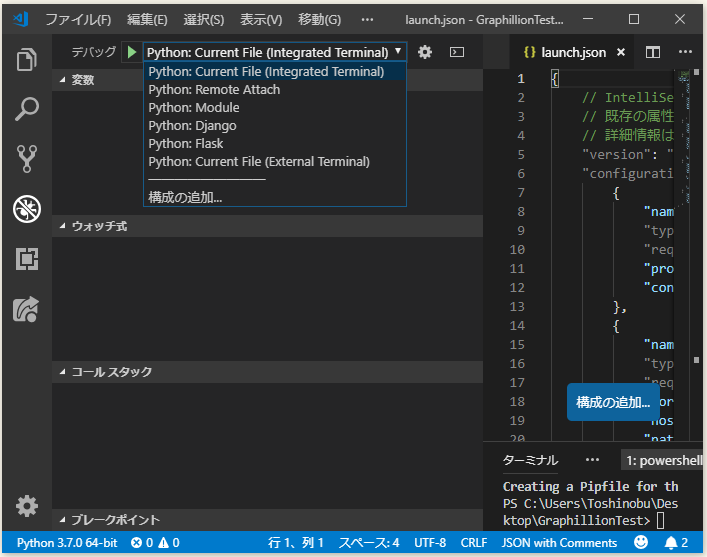Open the Debug Console icon
This screenshot has height=557, width=707.
pos(457,52)
